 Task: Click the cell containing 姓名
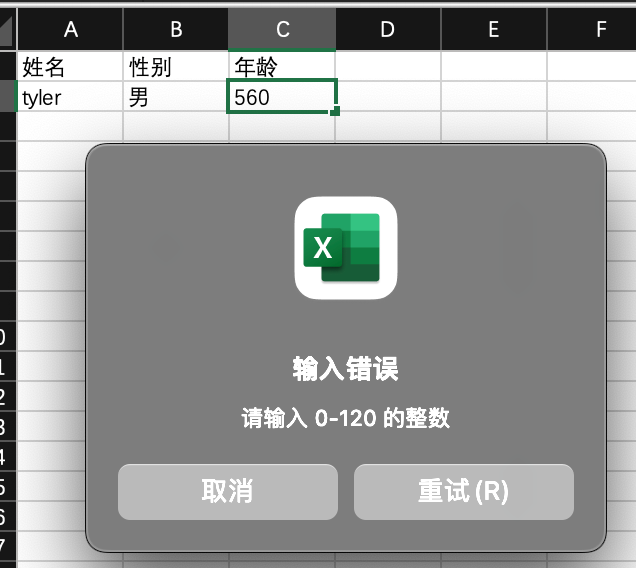pos(70,67)
